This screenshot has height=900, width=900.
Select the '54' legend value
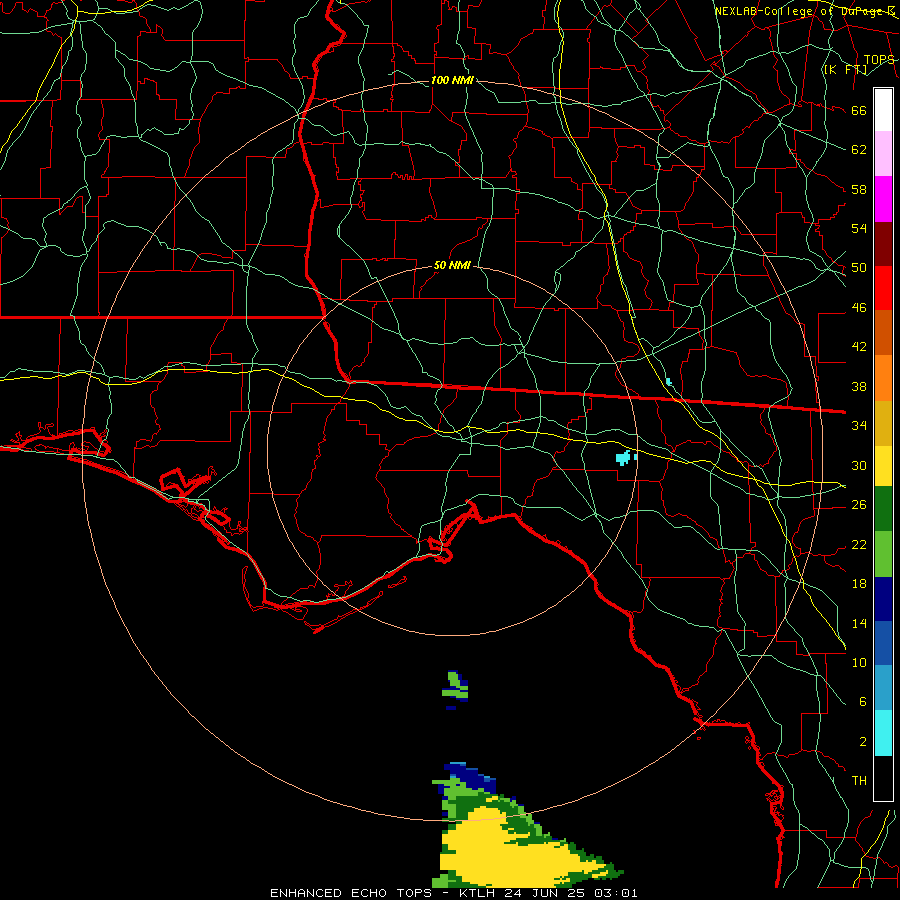coord(859,228)
